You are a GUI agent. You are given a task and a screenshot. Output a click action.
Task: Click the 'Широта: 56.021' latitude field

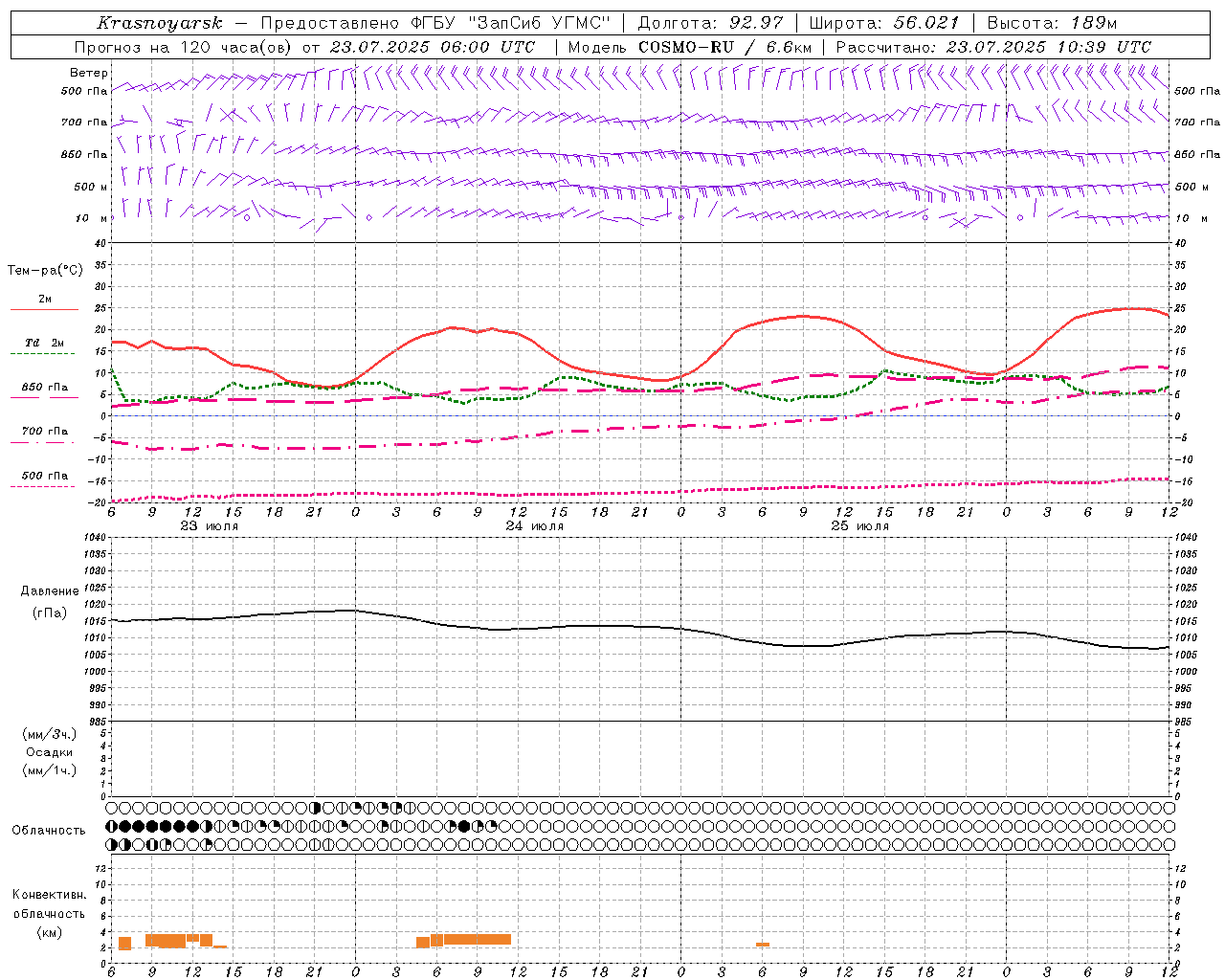click(883, 23)
